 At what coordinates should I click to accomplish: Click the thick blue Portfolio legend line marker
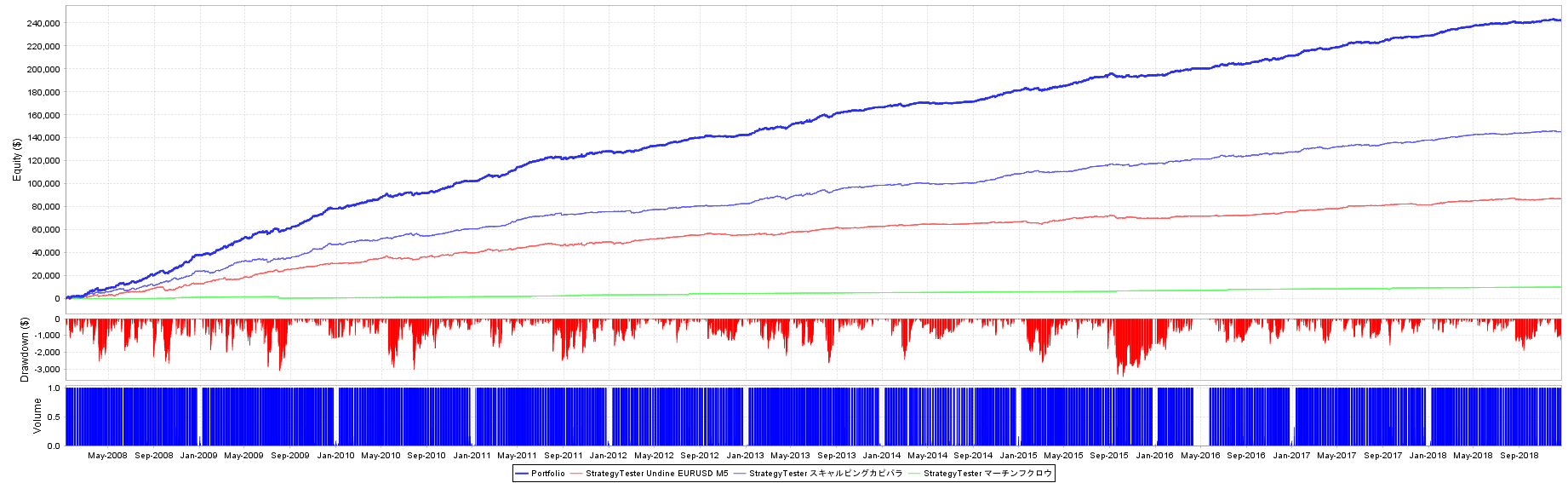click(522, 474)
